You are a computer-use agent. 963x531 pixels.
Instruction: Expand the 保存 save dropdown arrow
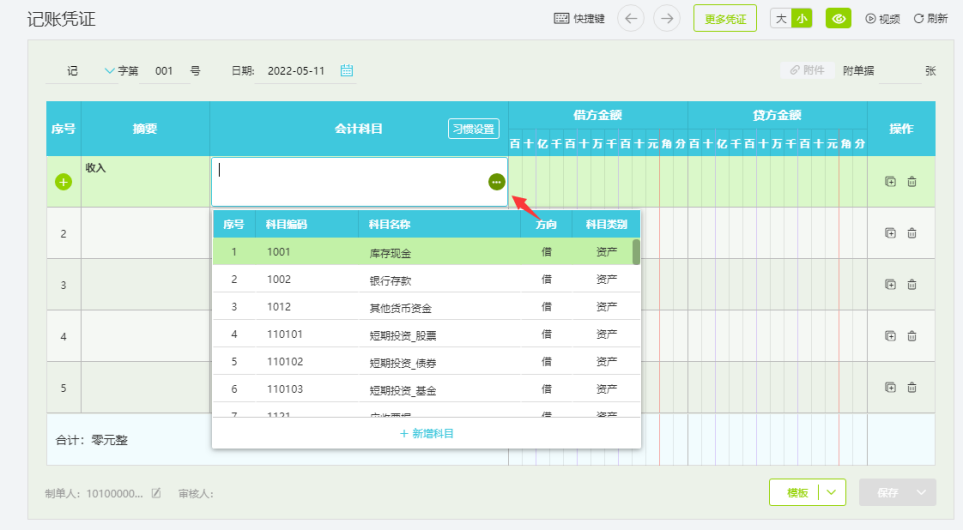(x=922, y=493)
